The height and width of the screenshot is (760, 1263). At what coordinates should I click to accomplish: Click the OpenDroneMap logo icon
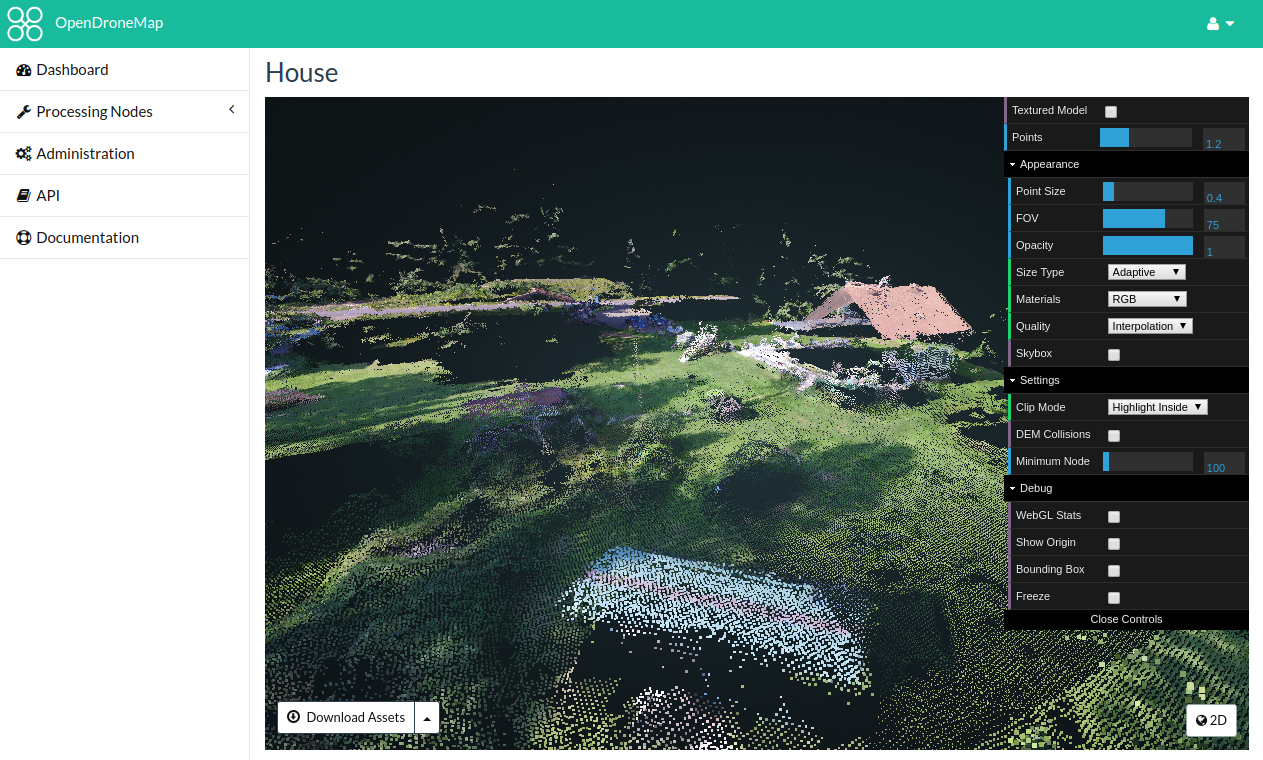point(25,24)
